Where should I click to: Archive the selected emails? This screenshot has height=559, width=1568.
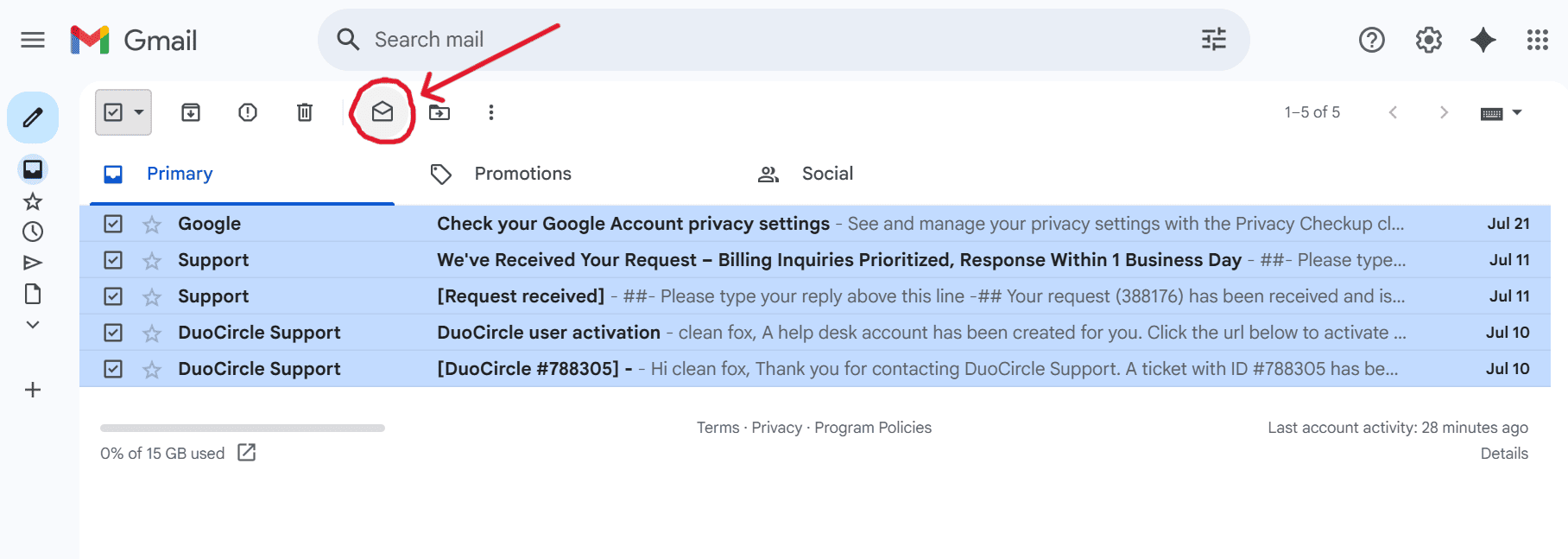(x=190, y=111)
